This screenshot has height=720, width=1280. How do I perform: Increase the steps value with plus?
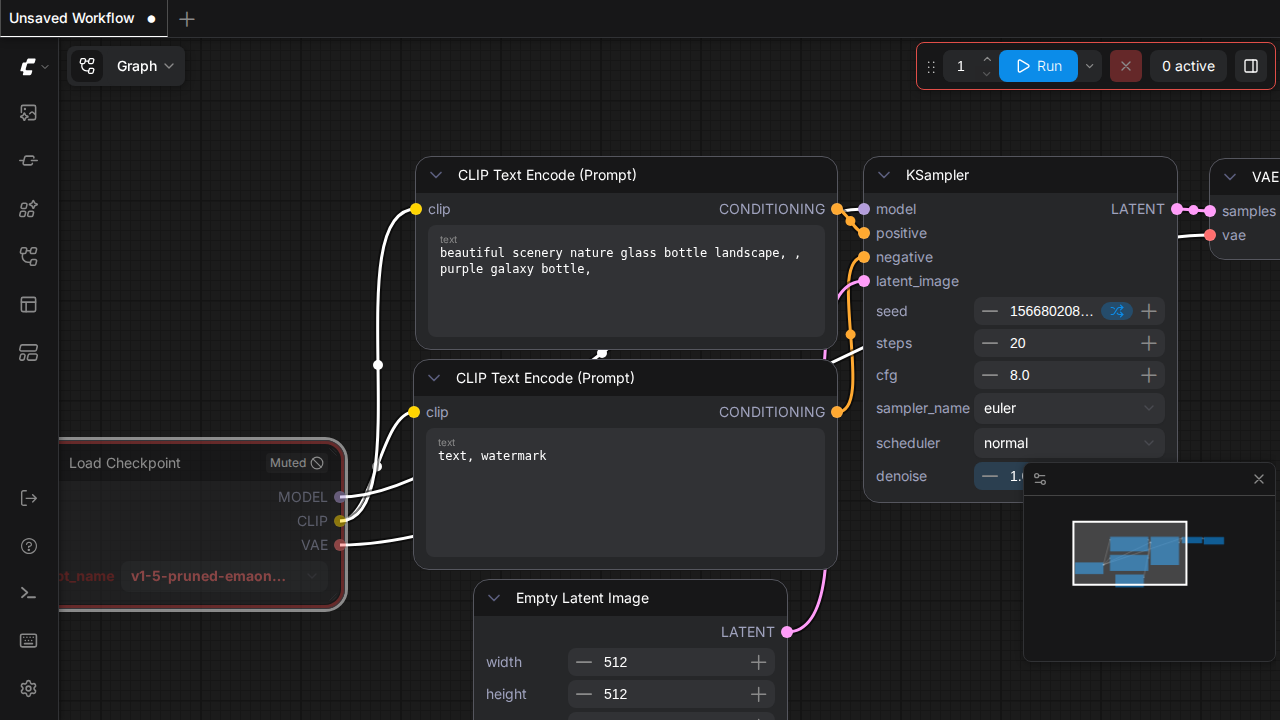point(1149,343)
